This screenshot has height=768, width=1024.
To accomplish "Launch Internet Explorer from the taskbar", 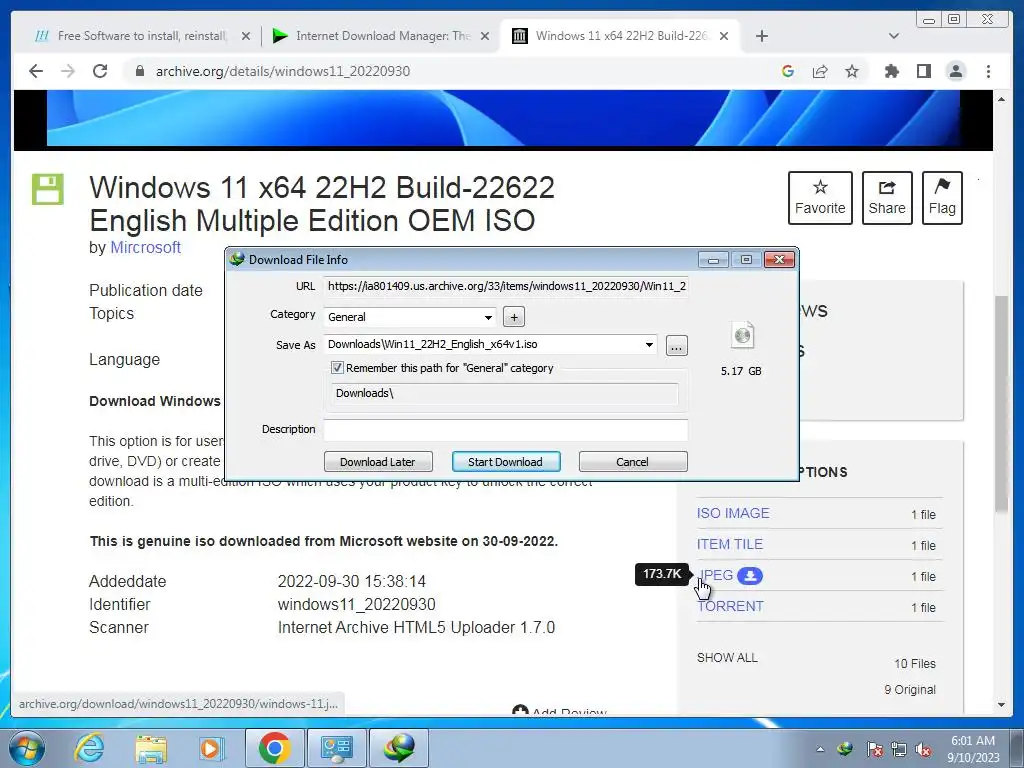I will [x=89, y=748].
